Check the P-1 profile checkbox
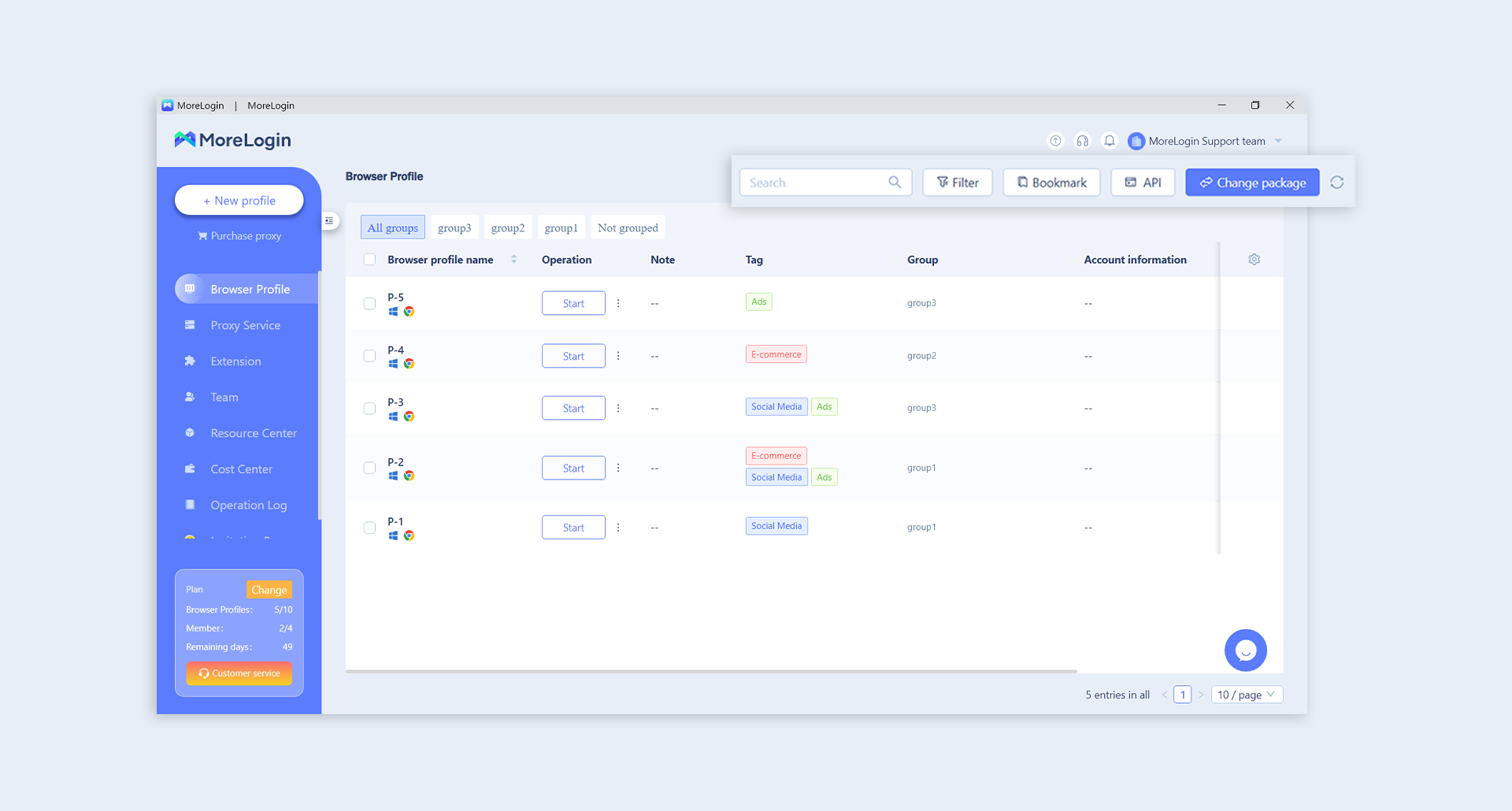This screenshot has width=1512, height=811. tap(369, 528)
